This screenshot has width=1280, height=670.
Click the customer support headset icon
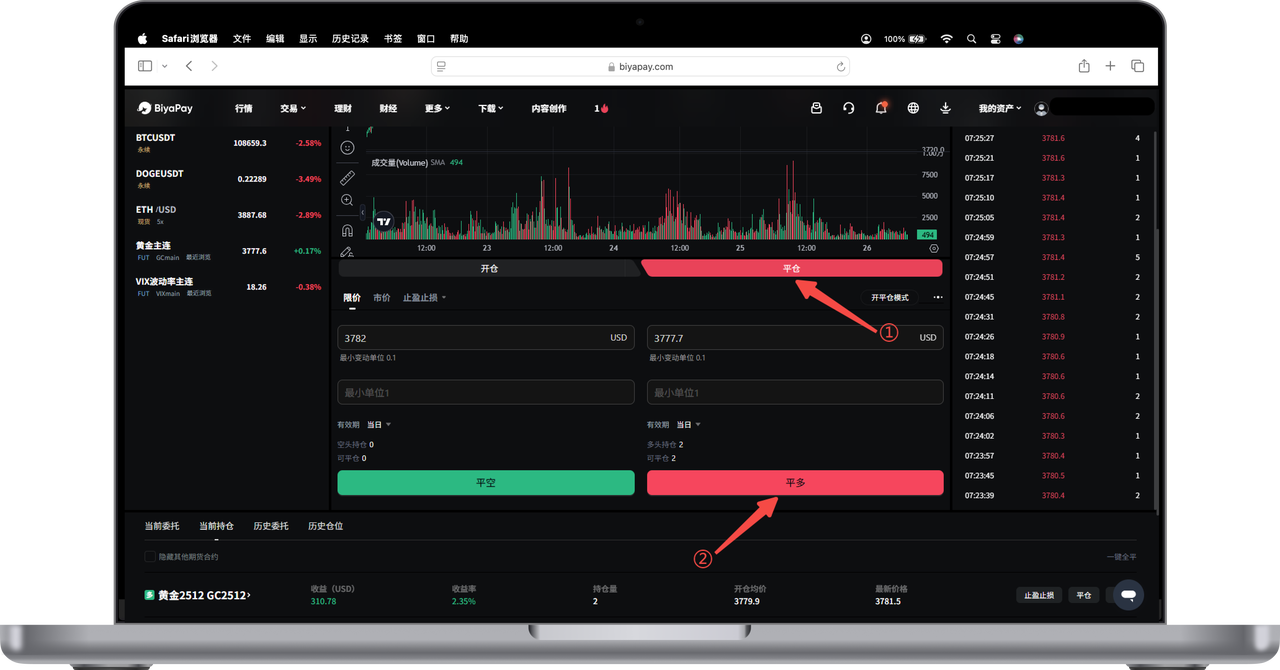click(848, 108)
